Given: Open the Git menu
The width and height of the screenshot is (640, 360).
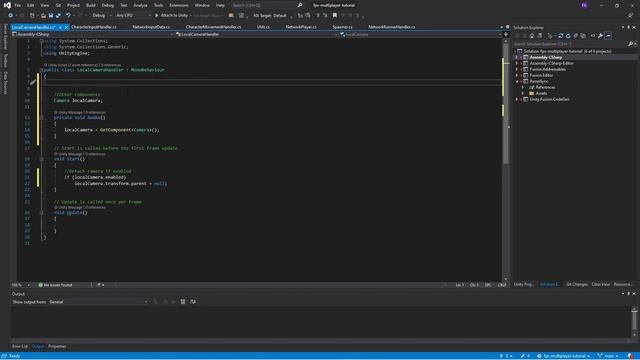Looking at the screenshot, I should click(x=58, y=5).
